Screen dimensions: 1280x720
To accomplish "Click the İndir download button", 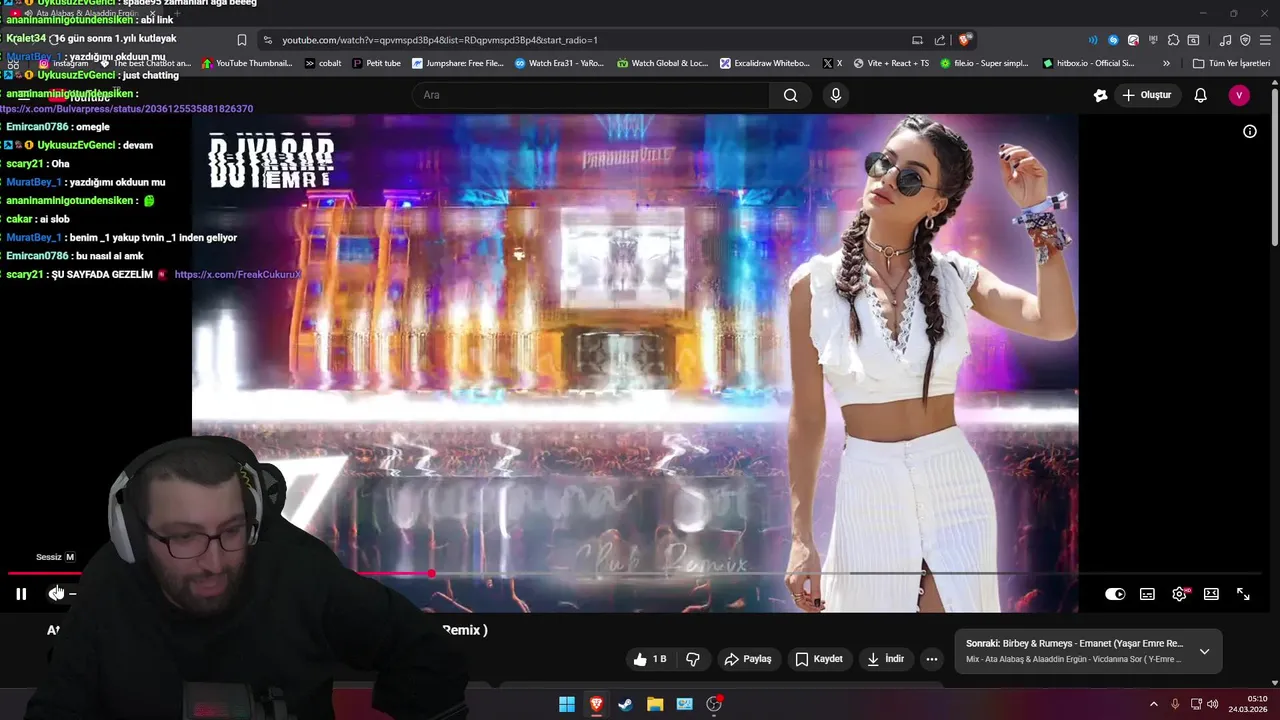I will 885,659.
